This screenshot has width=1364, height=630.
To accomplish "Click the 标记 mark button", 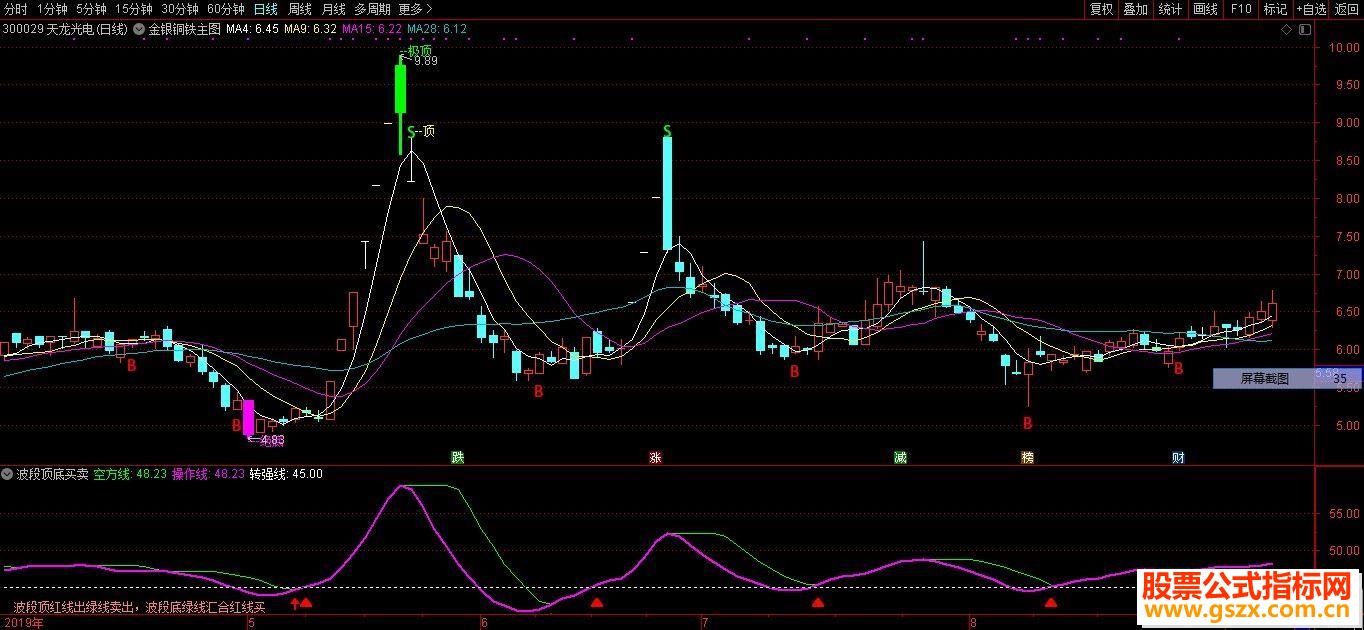I will [1276, 9].
